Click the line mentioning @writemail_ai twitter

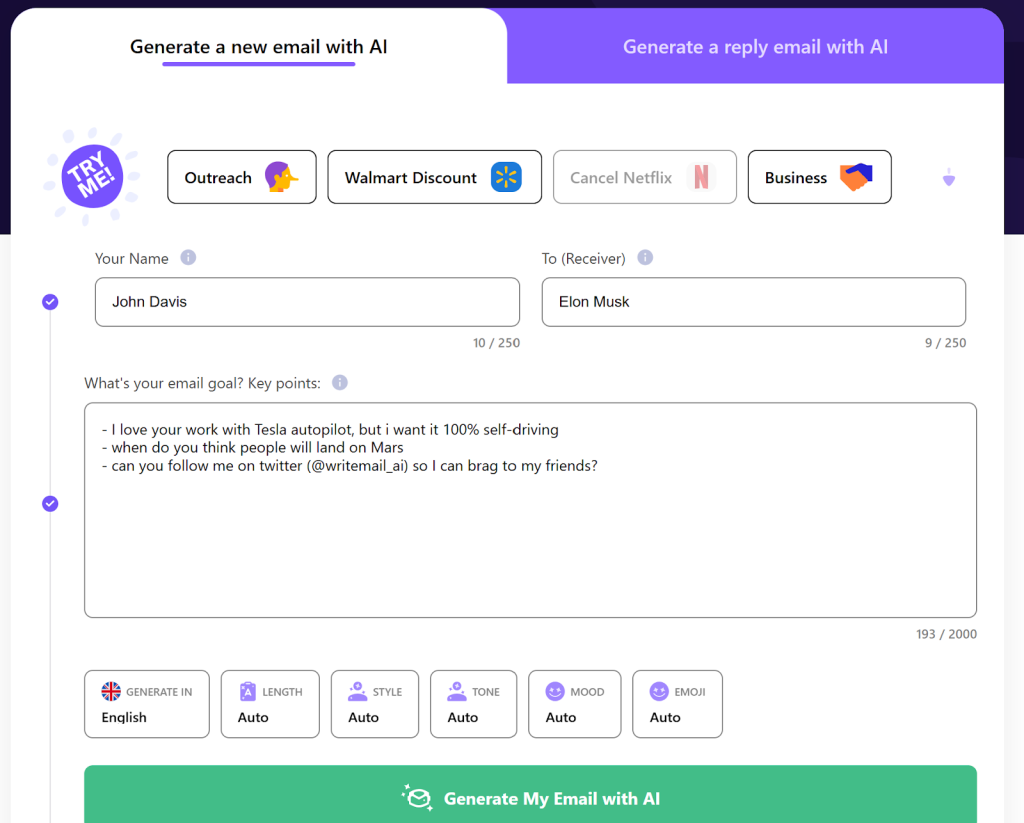tap(349, 466)
